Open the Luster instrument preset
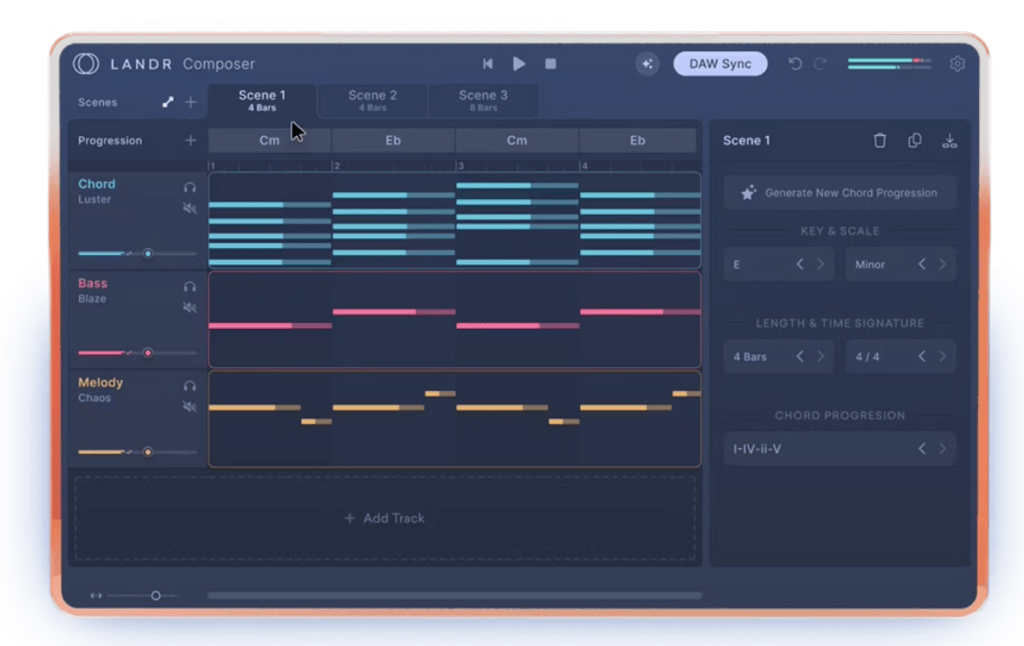This screenshot has height=646, width=1024. point(95,200)
